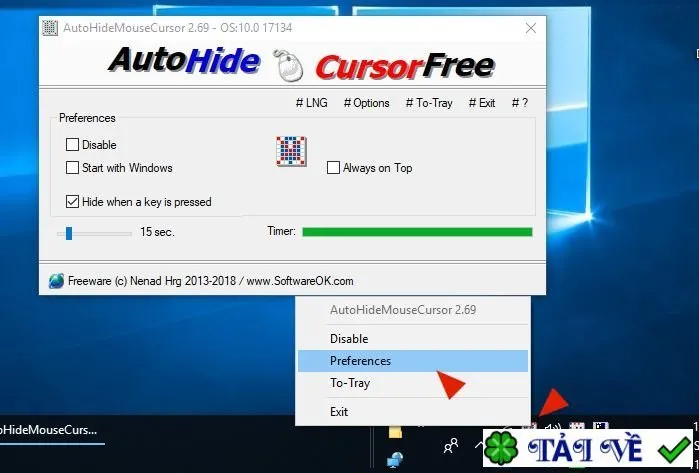Choose Exit in the tray context menu
This screenshot has height=473, width=699.
click(413, 411)
